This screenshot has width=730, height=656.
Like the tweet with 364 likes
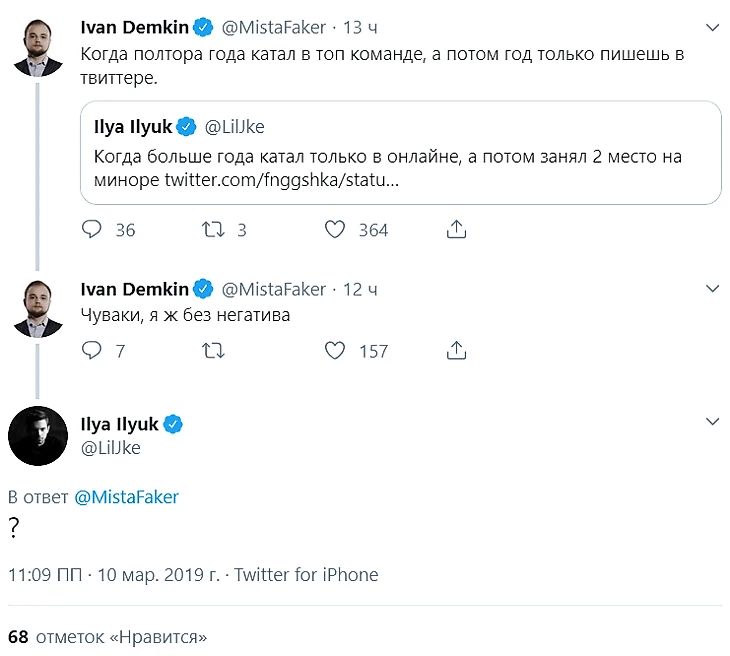336,230
